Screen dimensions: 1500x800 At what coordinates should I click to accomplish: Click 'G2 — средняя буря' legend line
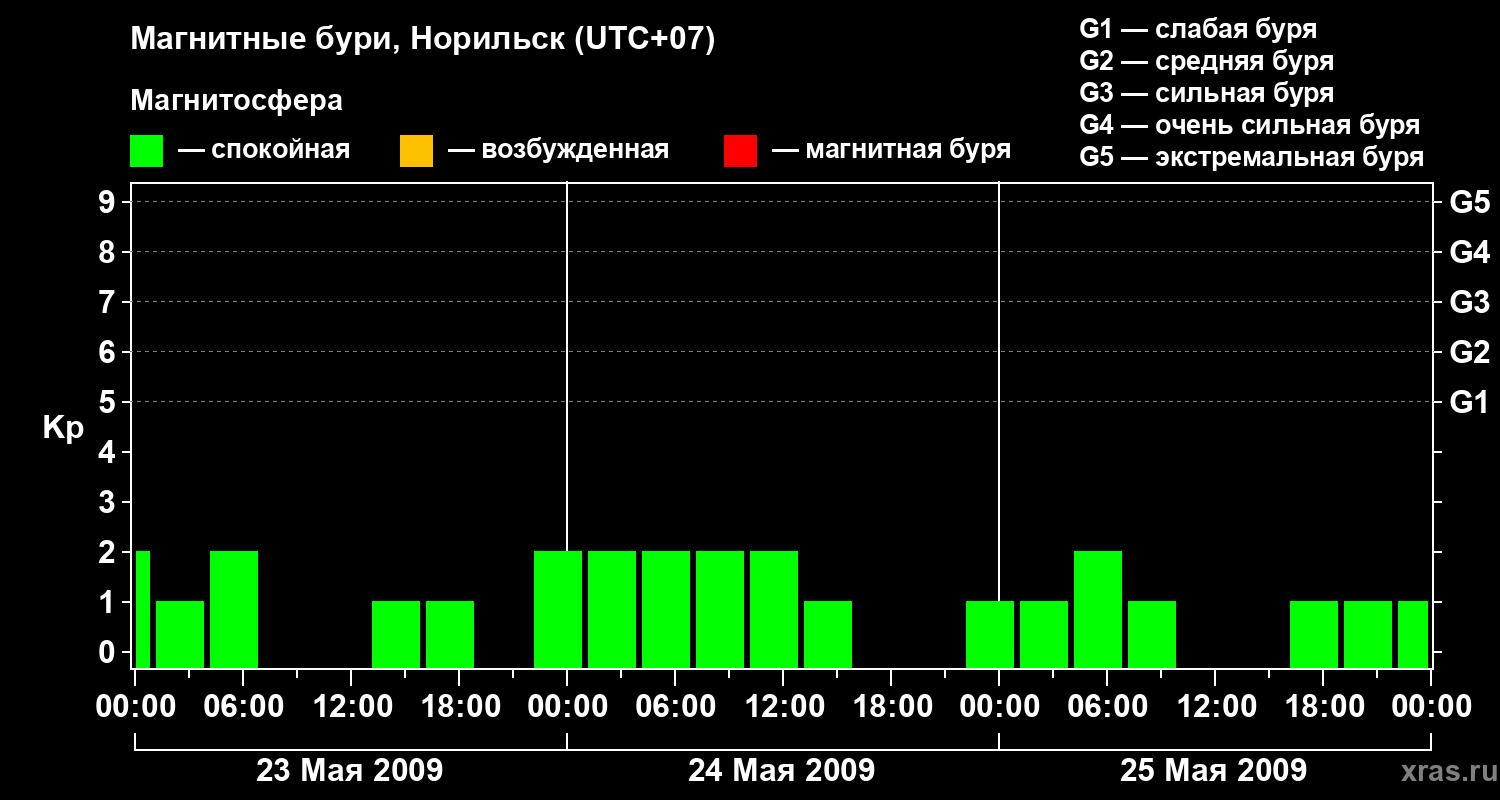coord(1206,61)
